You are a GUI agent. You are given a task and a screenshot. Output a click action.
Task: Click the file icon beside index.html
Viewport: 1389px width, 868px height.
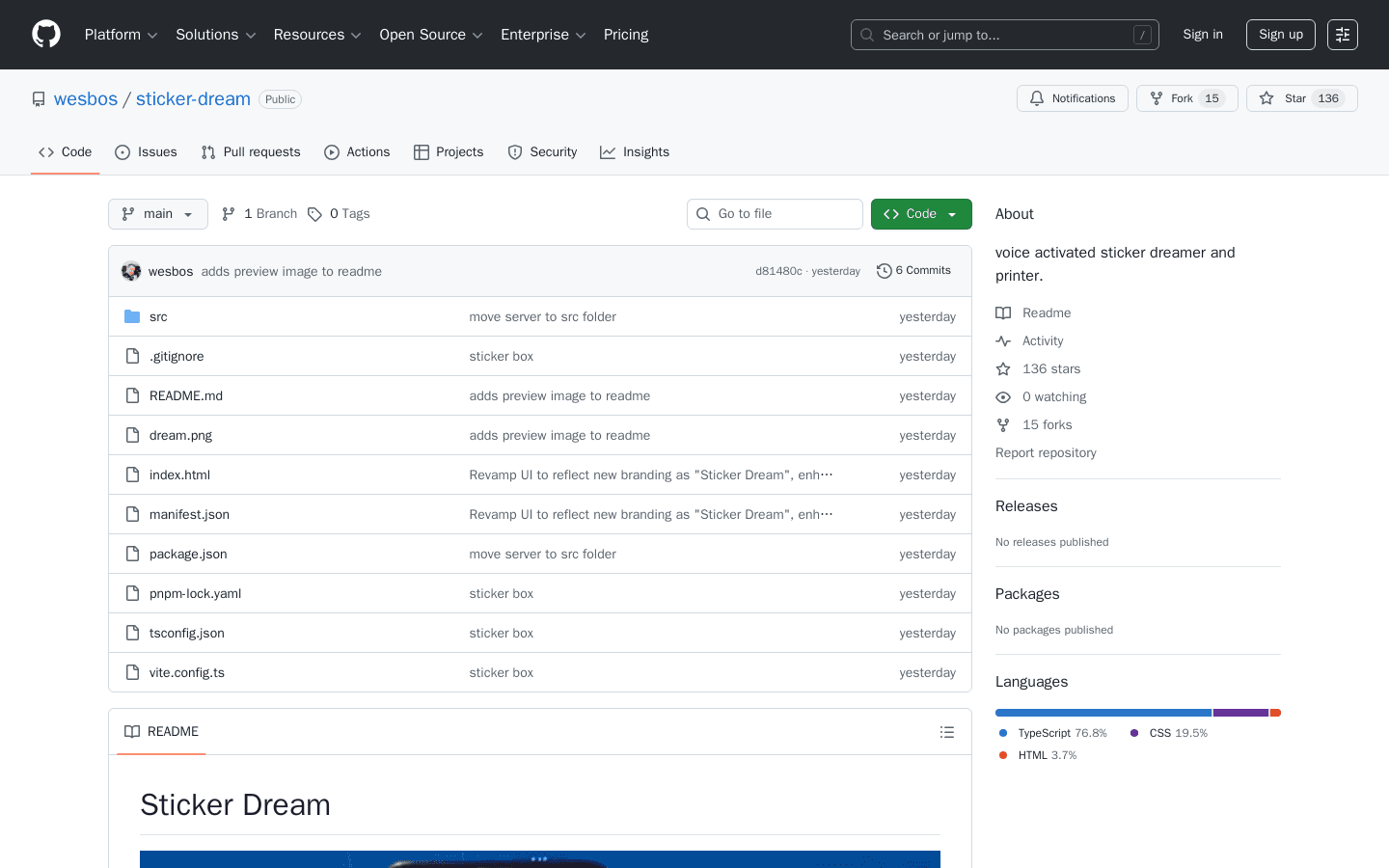point(132,475)
